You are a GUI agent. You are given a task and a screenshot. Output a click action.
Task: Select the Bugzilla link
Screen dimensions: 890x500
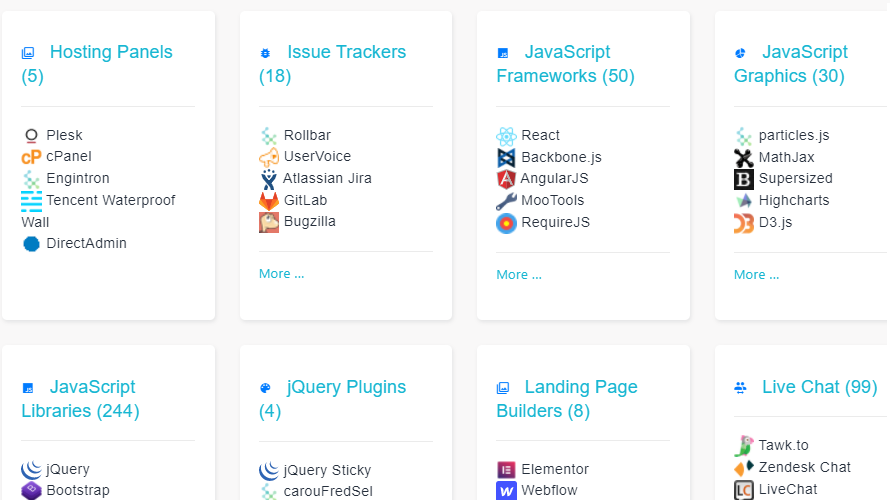(x=310, y=221)
